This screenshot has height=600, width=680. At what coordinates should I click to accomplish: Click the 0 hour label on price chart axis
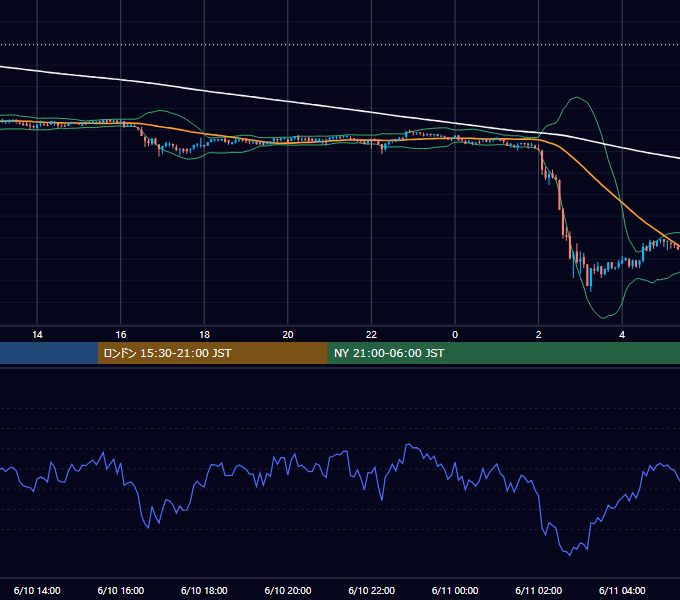coord(455,335)
